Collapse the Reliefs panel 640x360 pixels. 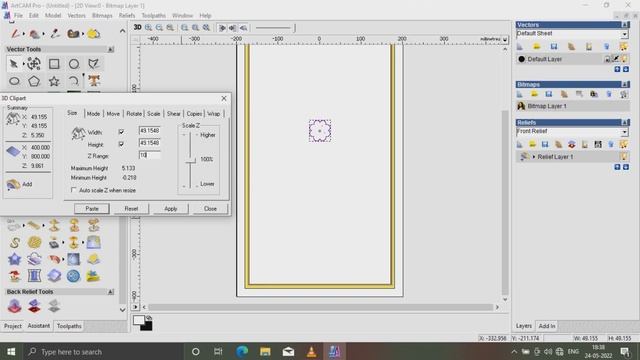tap(625, 122)
